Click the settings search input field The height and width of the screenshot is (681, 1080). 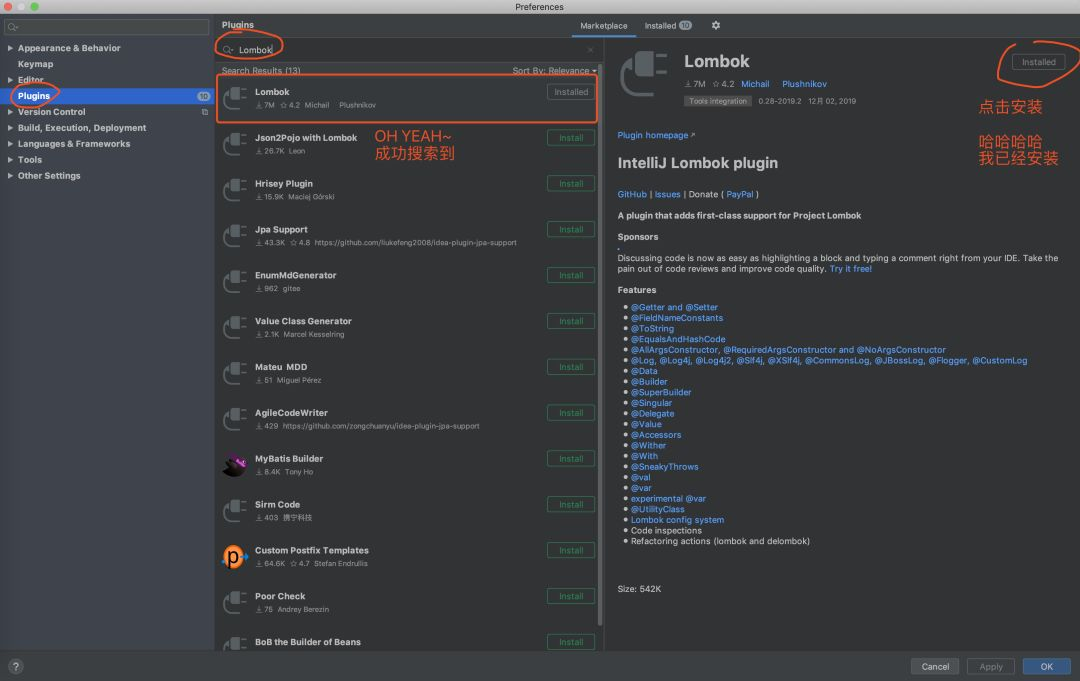tap(107, 28)
